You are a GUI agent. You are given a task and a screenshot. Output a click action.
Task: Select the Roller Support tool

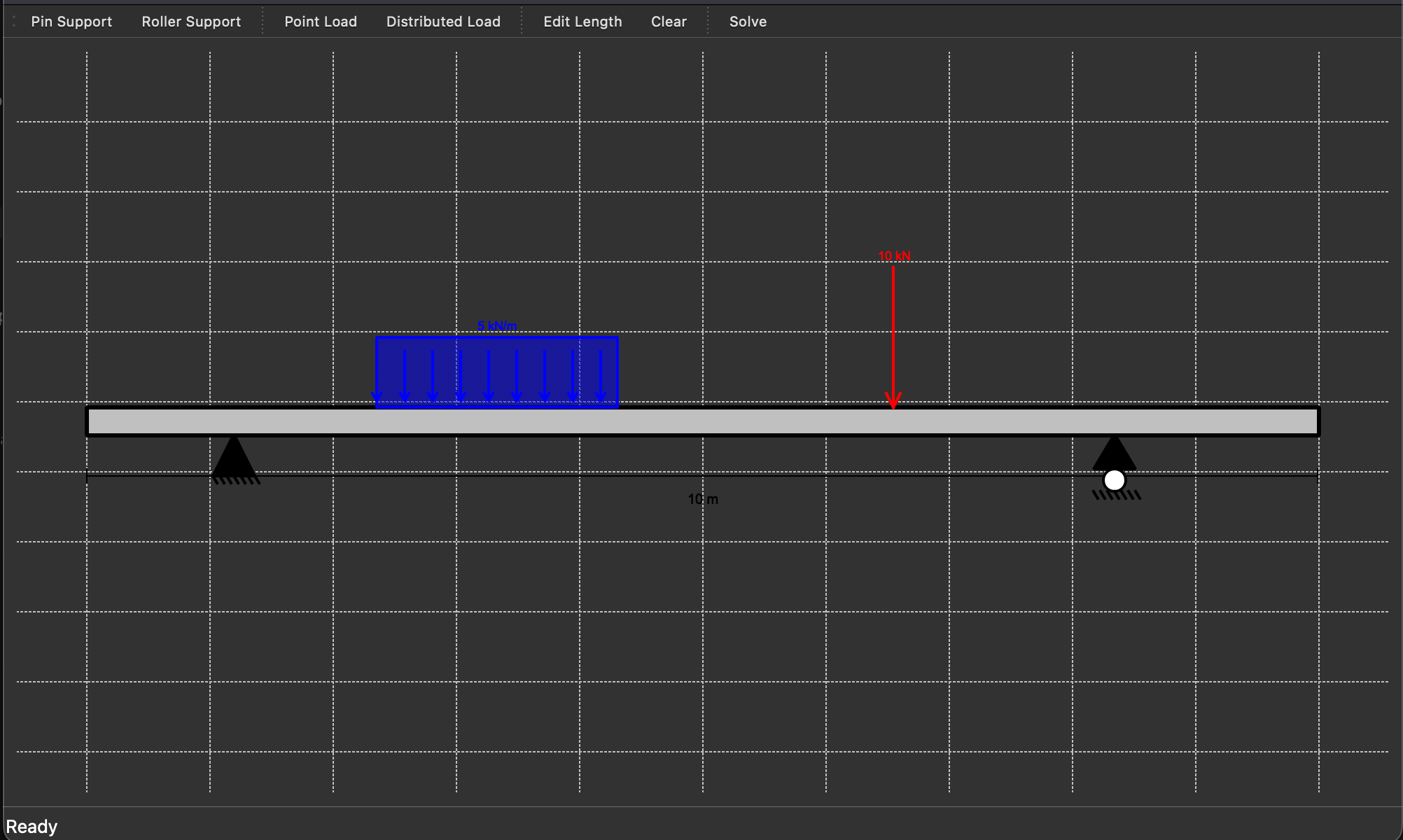(x=190, y=21)
